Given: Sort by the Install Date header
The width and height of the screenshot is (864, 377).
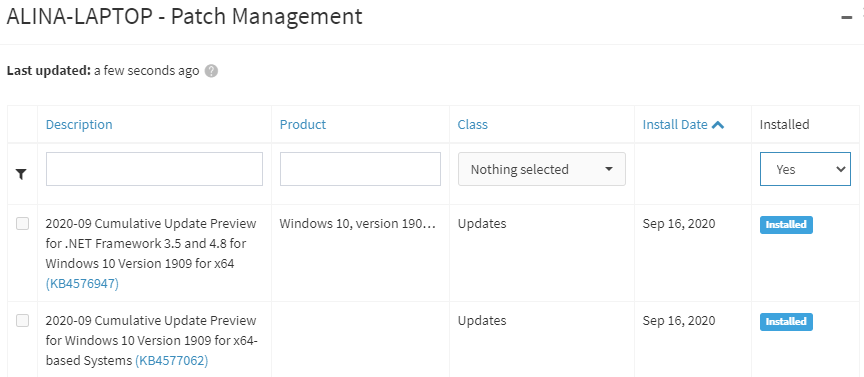Looking at the screenshot, I should pyautogui.click(x=675, y=125).
